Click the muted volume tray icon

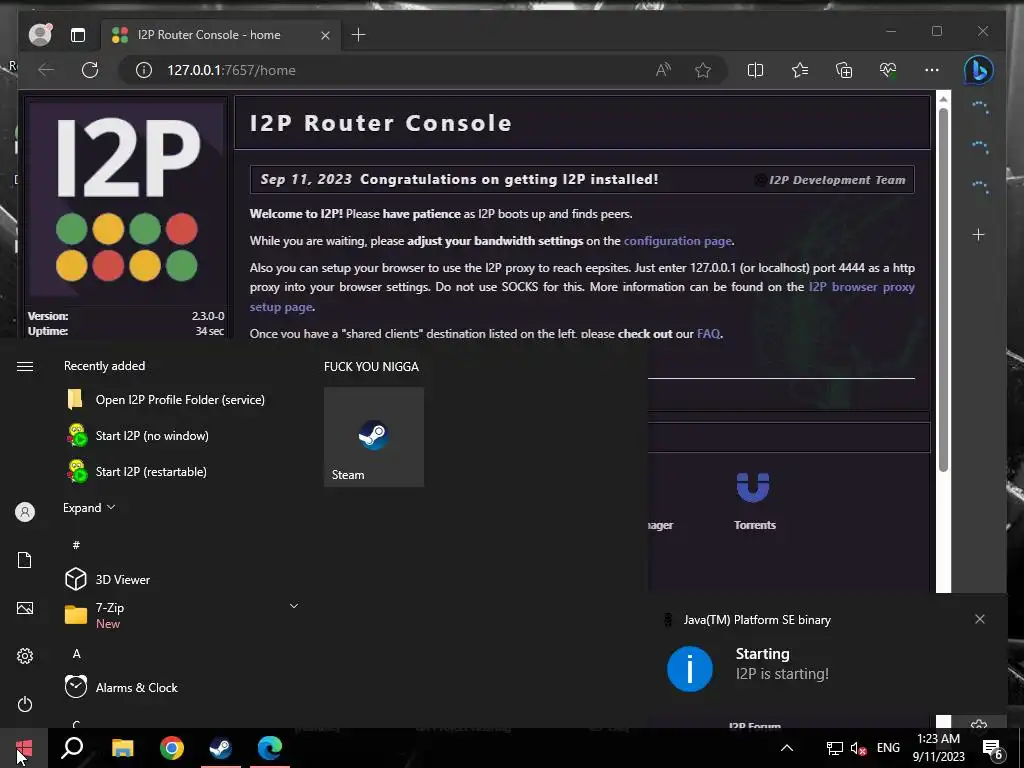tap(858, 748)
